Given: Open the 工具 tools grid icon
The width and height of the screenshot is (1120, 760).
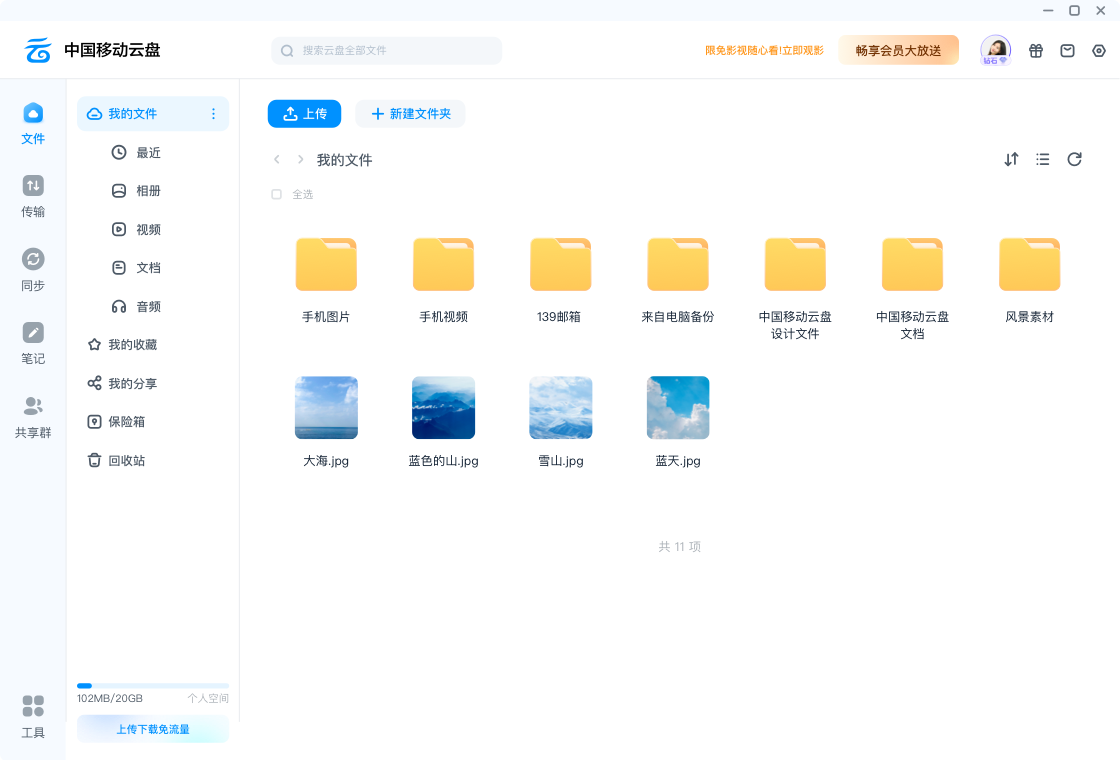Looking at the screenshot, I should pyautogui.click(x=33, y=707).
